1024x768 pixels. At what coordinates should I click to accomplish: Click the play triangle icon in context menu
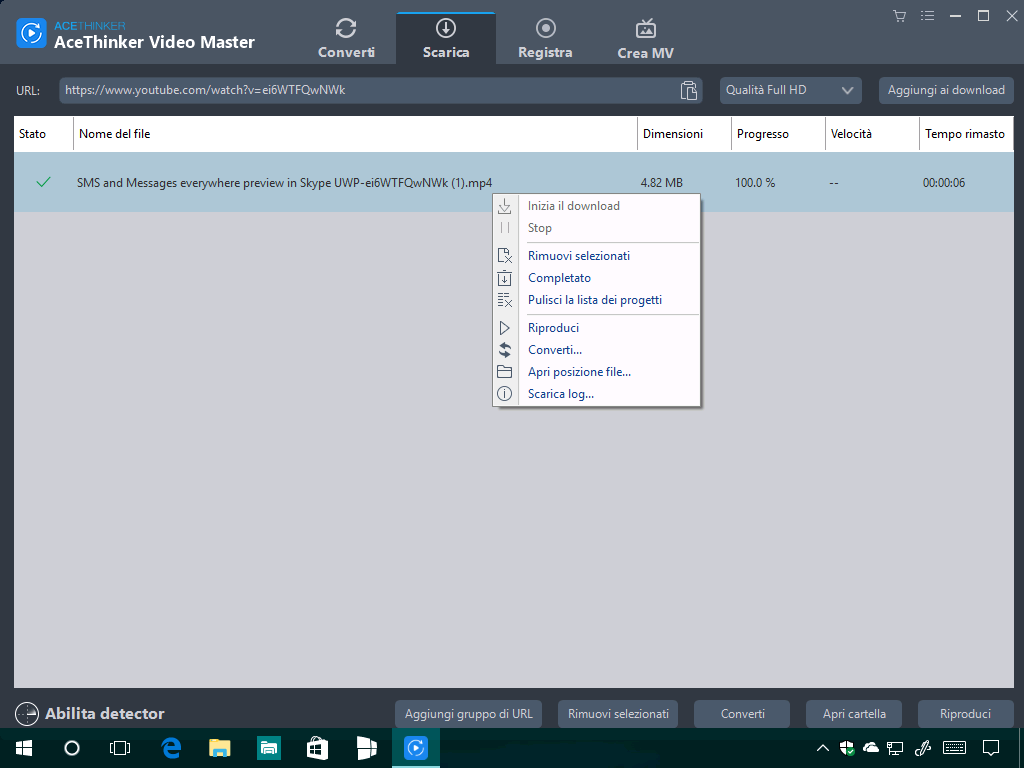pyautogui.click(x=505, y=328)
